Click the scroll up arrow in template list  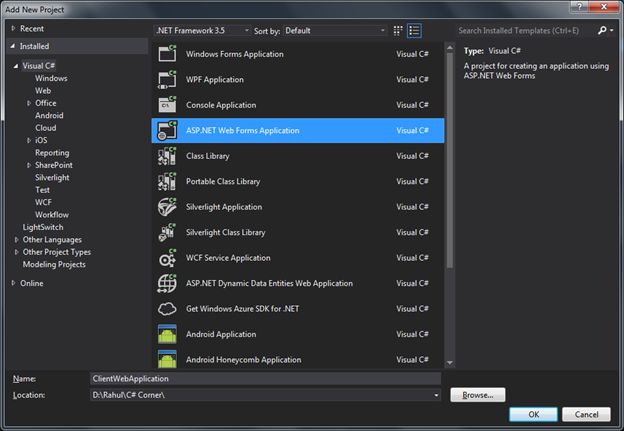(x=450, y=48)
